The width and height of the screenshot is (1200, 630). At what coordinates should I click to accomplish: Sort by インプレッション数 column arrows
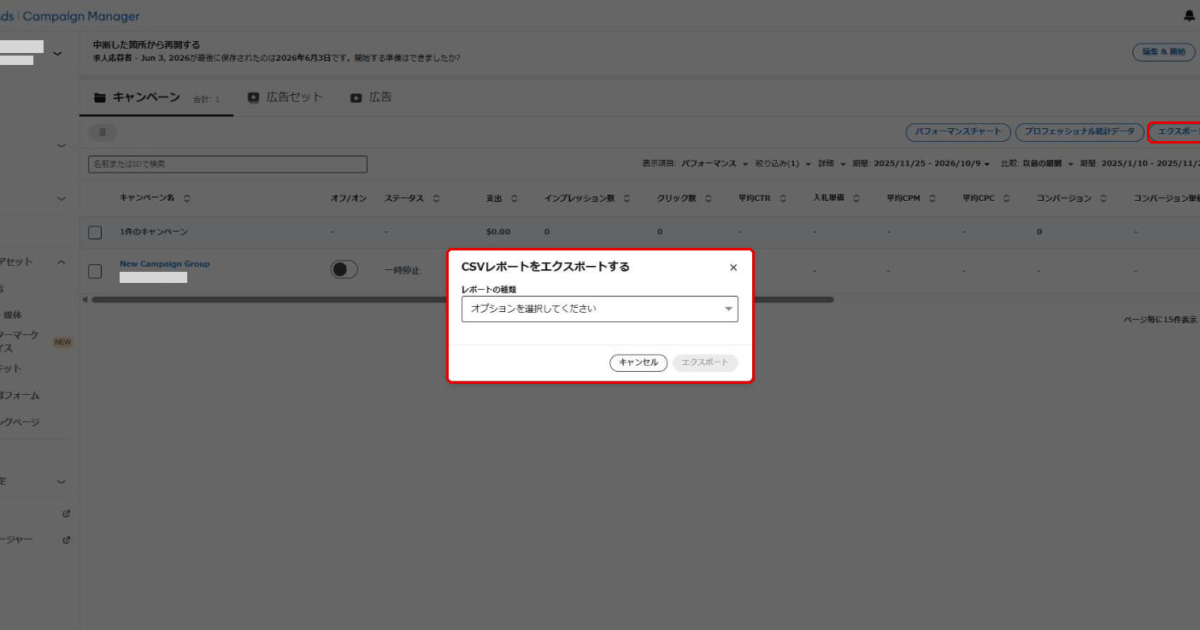pos(627,198)
